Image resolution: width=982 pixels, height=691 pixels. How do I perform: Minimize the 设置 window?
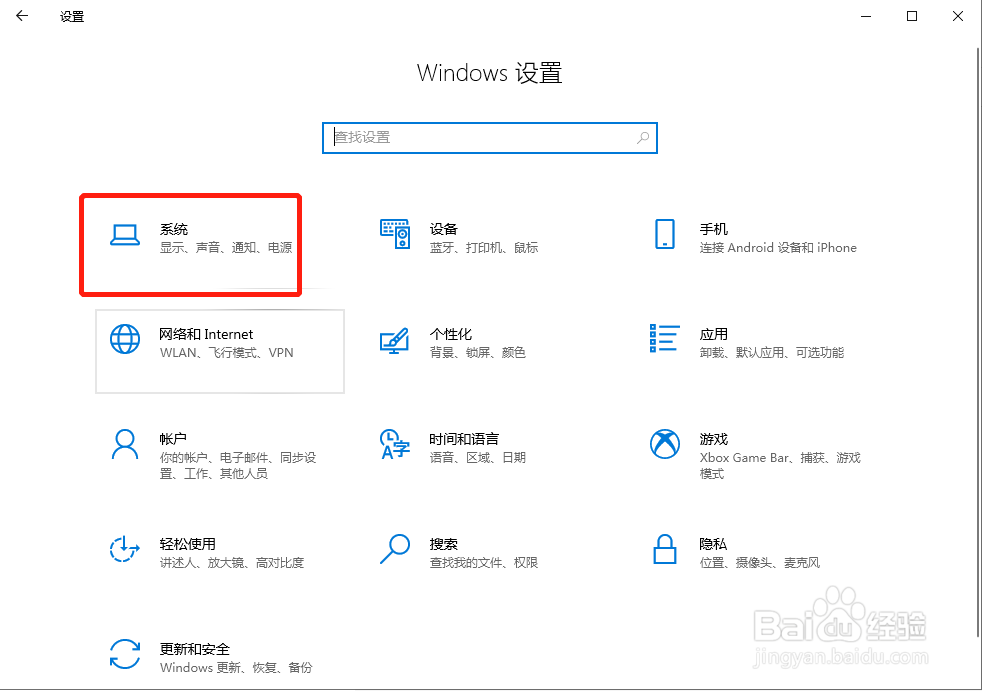(866, 16)
